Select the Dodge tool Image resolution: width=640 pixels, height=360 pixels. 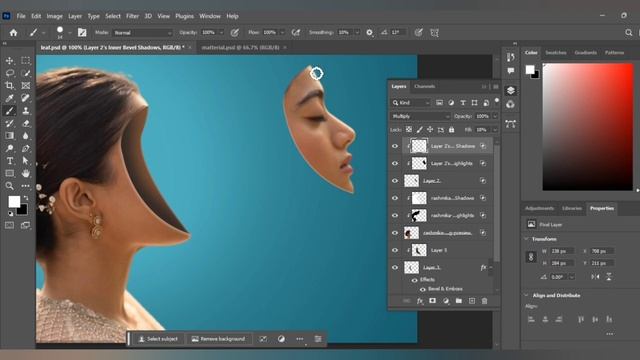(x=9, y=148)
